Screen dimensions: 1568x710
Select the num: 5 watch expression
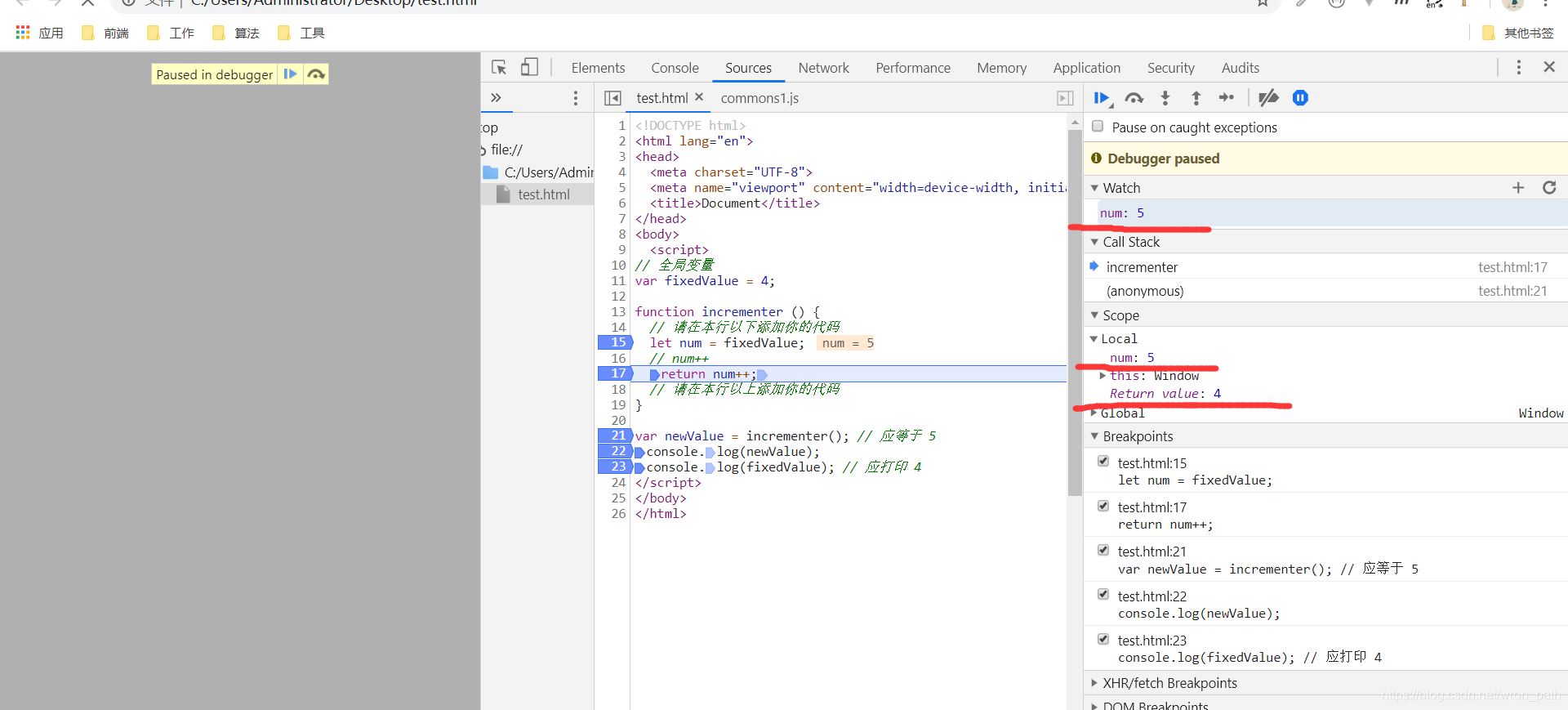(x=1325, y=213)
